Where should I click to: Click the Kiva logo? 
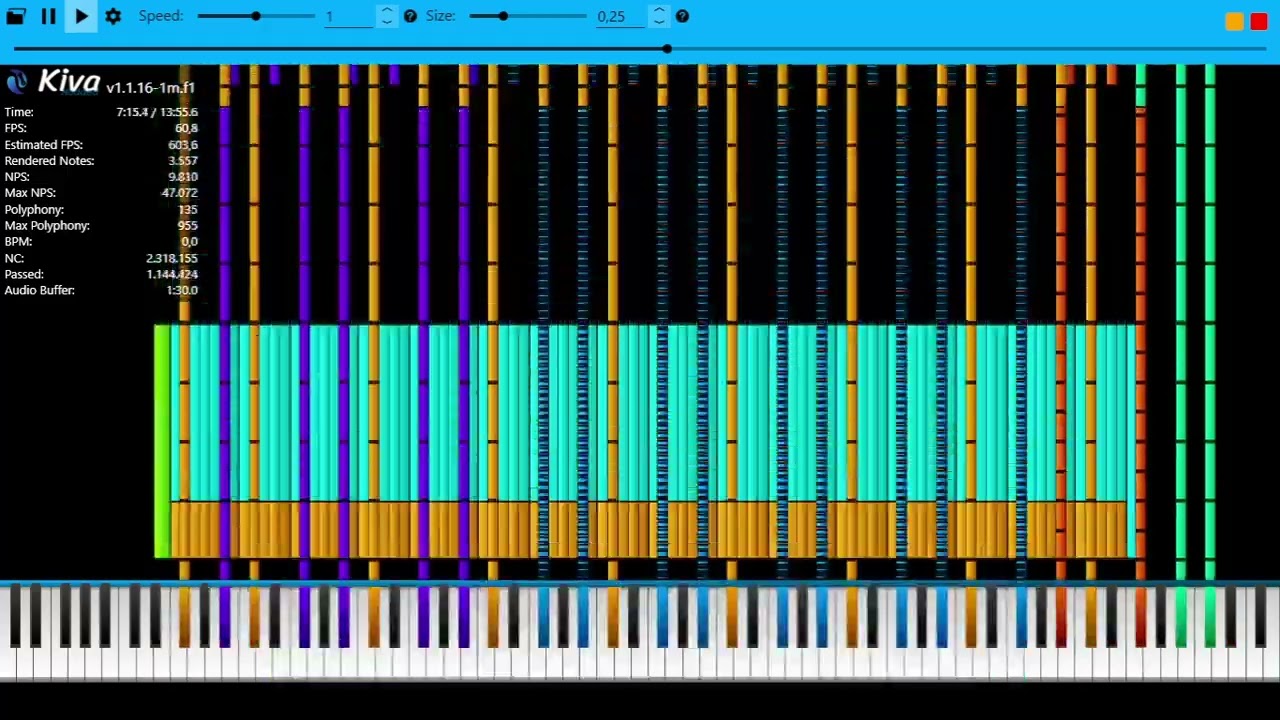point(53,82)
